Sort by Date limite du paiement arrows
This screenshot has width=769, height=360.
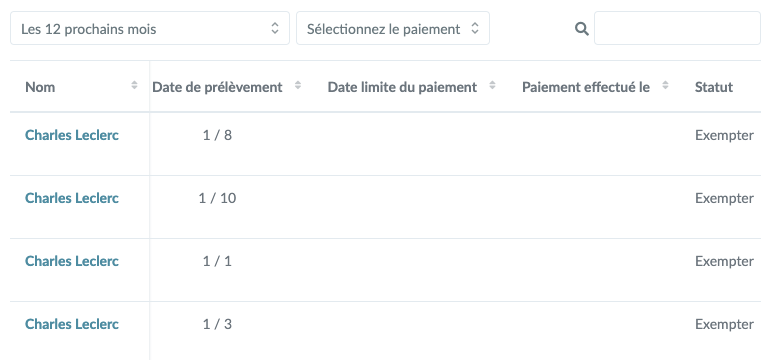tap(492, 85)
